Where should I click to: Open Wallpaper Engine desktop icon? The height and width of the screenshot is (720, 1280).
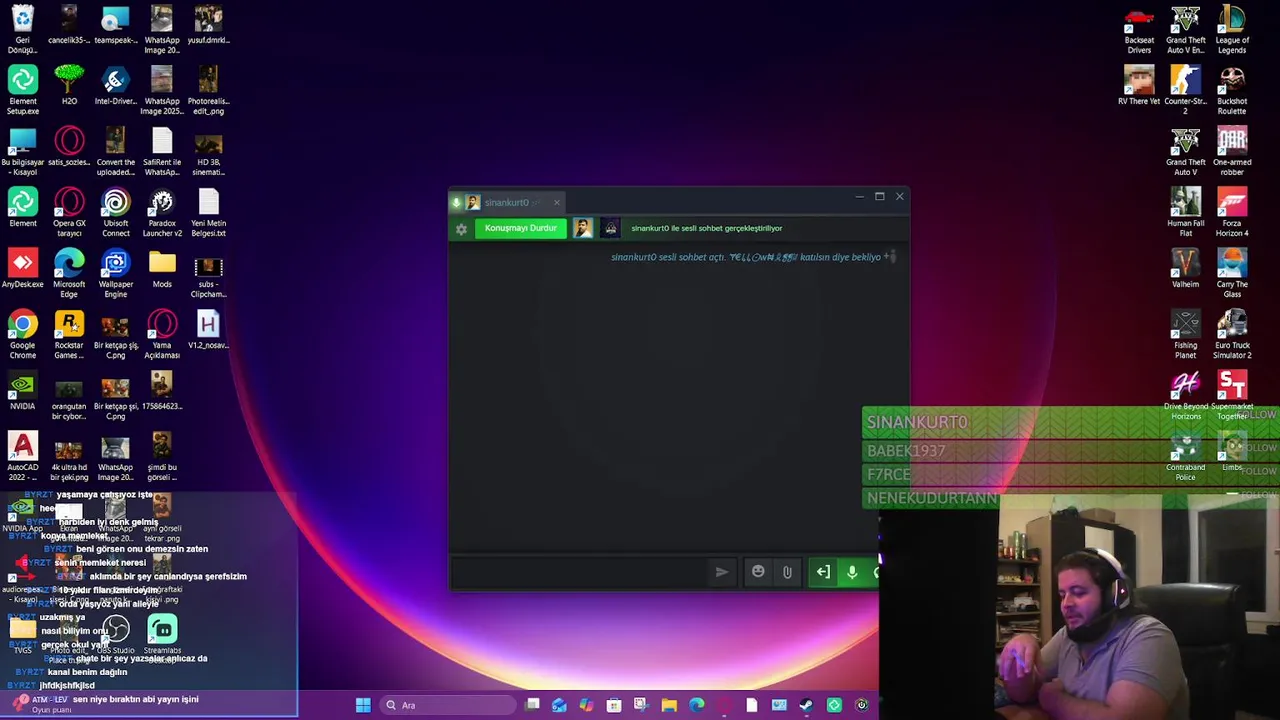(115, 274)
